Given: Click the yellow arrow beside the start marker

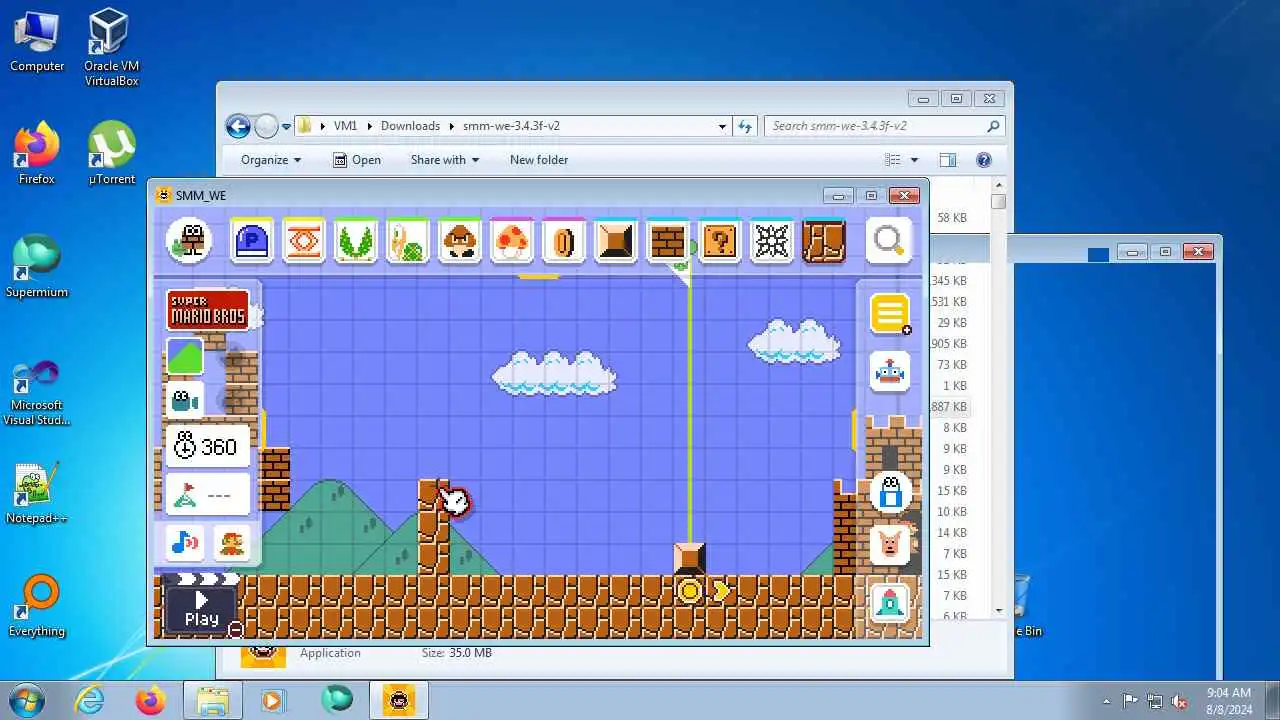Looking at the screenshot, I should tap(722, 591).
